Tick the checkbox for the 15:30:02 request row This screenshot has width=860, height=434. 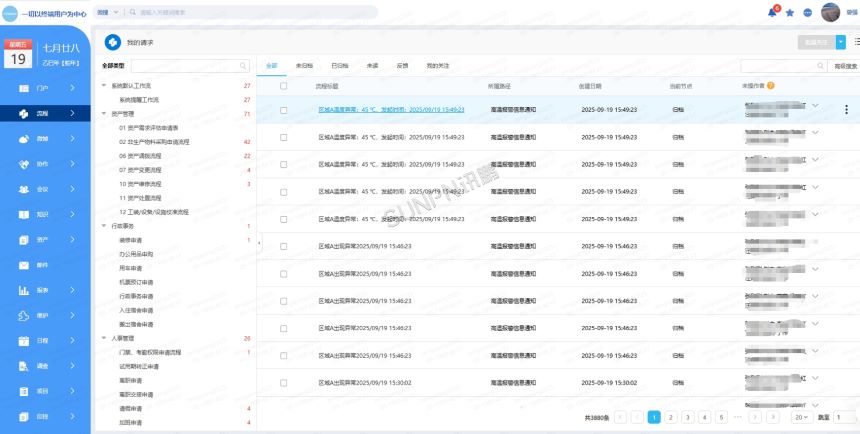(284, 382)
